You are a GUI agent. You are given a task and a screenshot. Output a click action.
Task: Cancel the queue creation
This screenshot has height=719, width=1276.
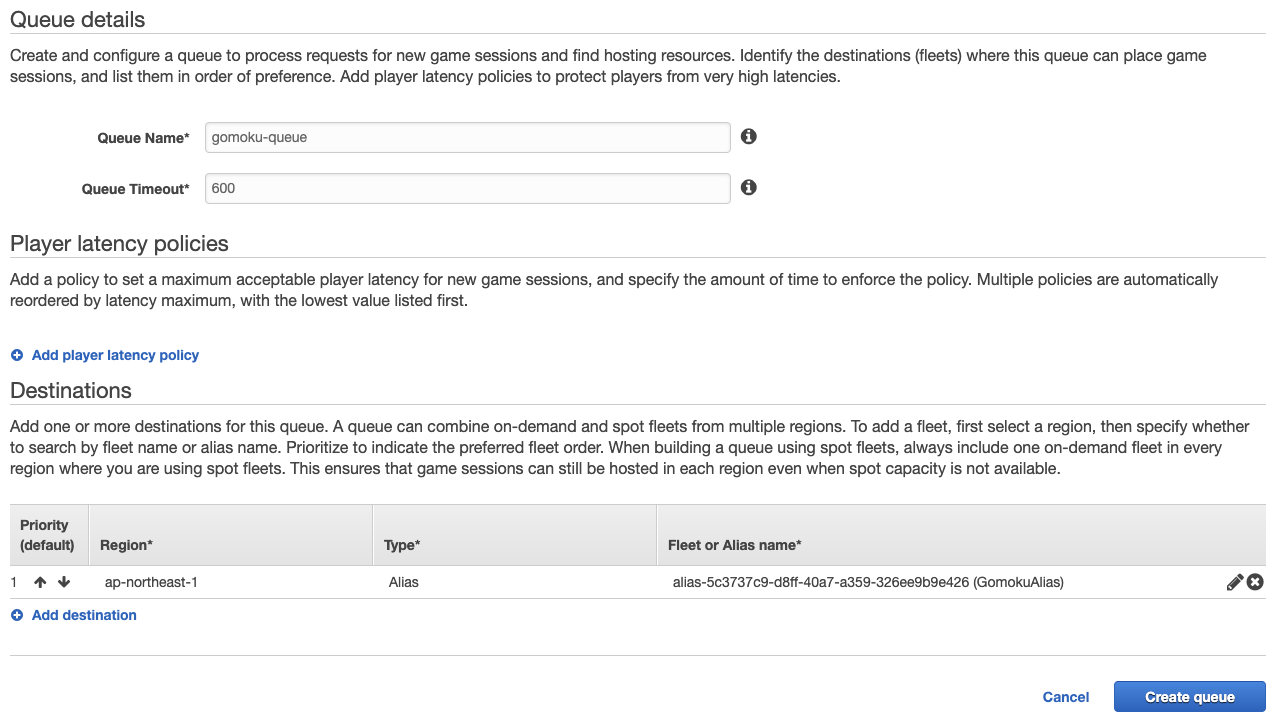pyautogui.click(x=1066, y=697)
